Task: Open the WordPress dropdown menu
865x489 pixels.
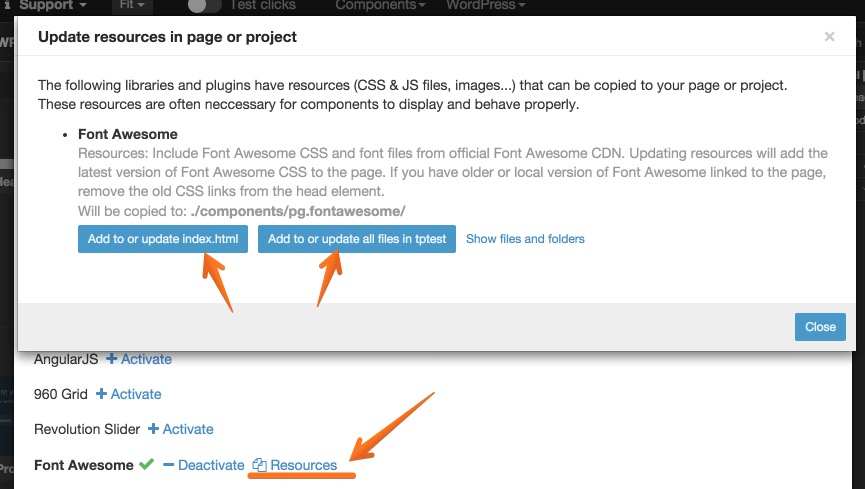Action: coord(485,6)
